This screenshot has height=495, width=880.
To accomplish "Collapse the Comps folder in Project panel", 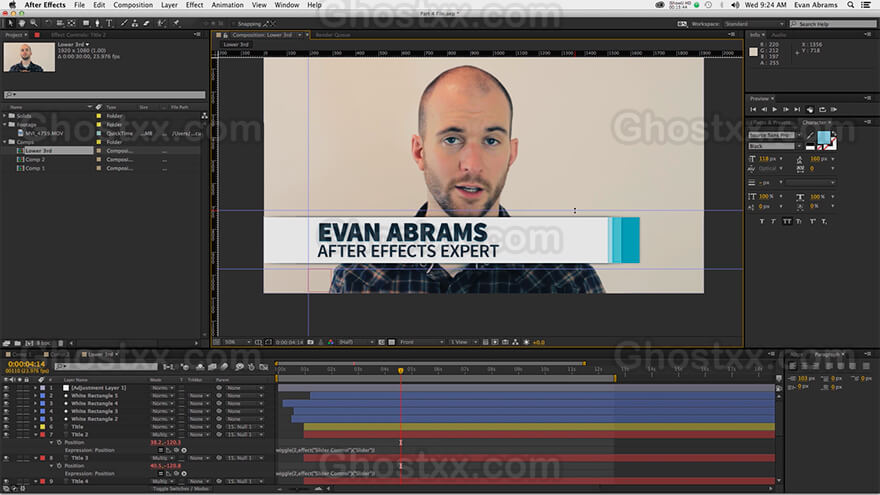I will coord(5,142).
